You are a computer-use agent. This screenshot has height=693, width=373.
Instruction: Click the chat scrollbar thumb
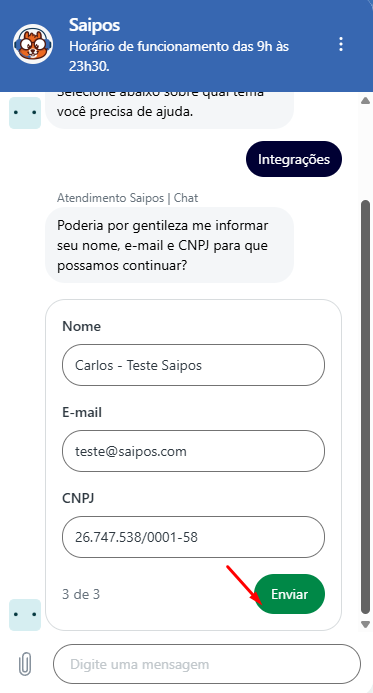(x=365, y=407)
